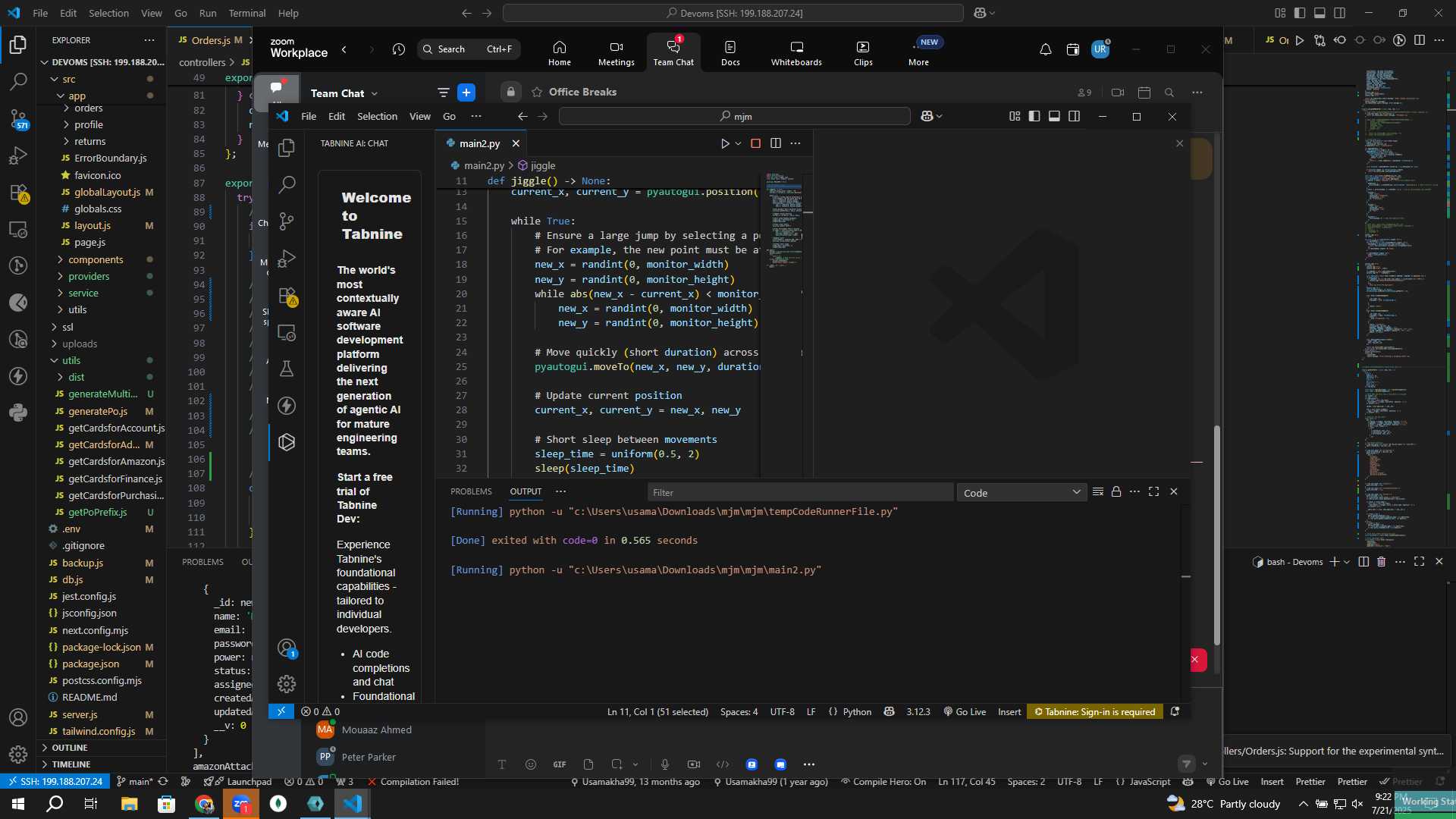Open the Zoom Home tab
This screenshot has width=1456, height=819.
(x=559, y=53)
